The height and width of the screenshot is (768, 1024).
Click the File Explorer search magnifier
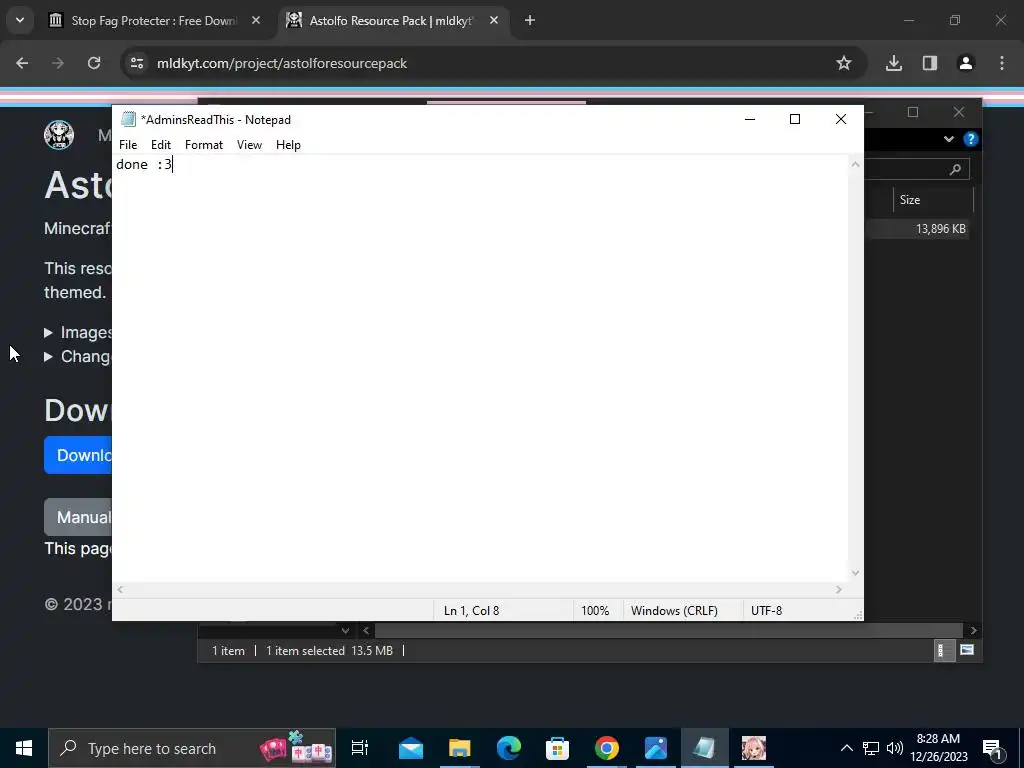(x=955, y=170)
